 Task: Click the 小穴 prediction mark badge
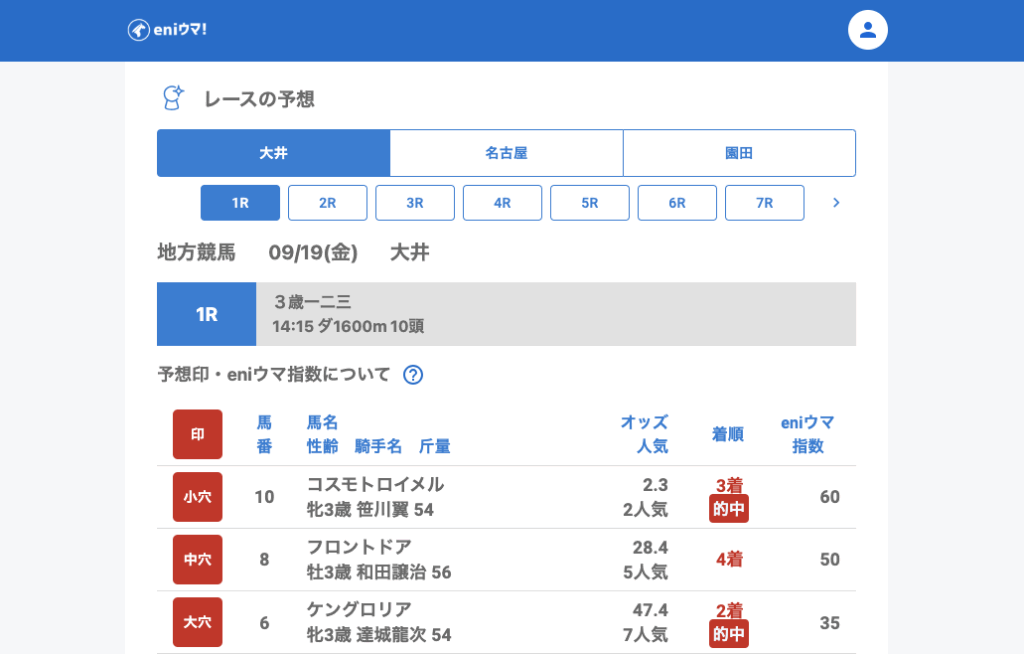pyautogui.click(x=198, y=497)
